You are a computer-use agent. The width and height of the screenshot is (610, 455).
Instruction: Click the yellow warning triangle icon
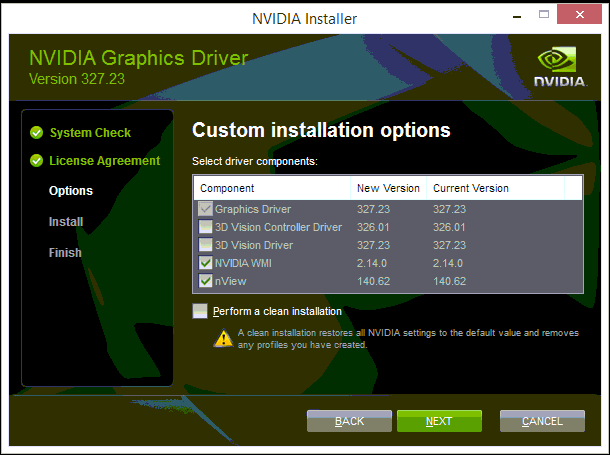(223, 338)
